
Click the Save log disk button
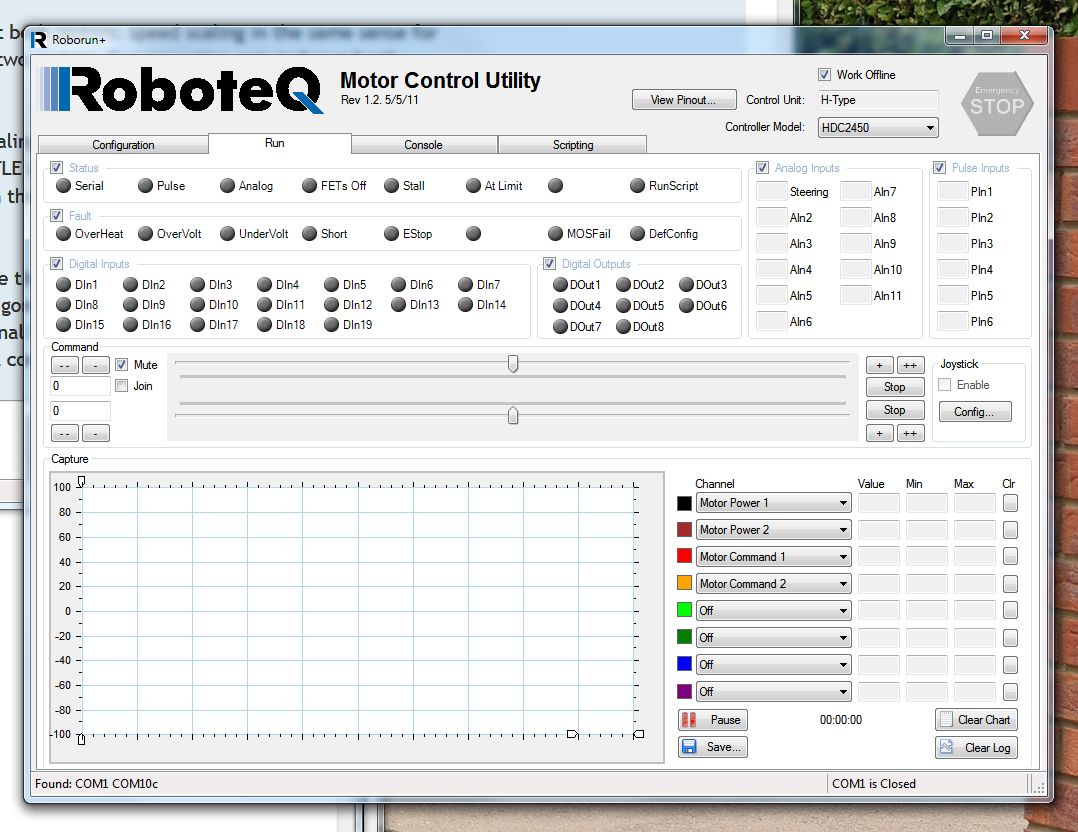tap(712, 747)
